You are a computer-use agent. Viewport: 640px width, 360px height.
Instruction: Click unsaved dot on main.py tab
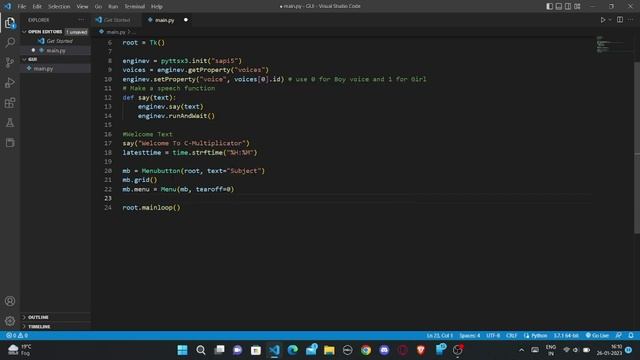[x=186, y=20]
